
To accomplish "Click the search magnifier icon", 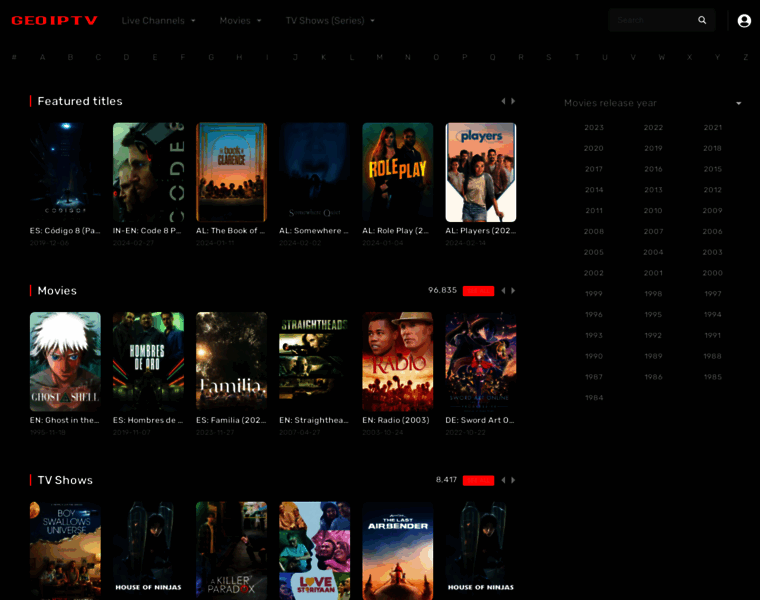I will 702,20.
